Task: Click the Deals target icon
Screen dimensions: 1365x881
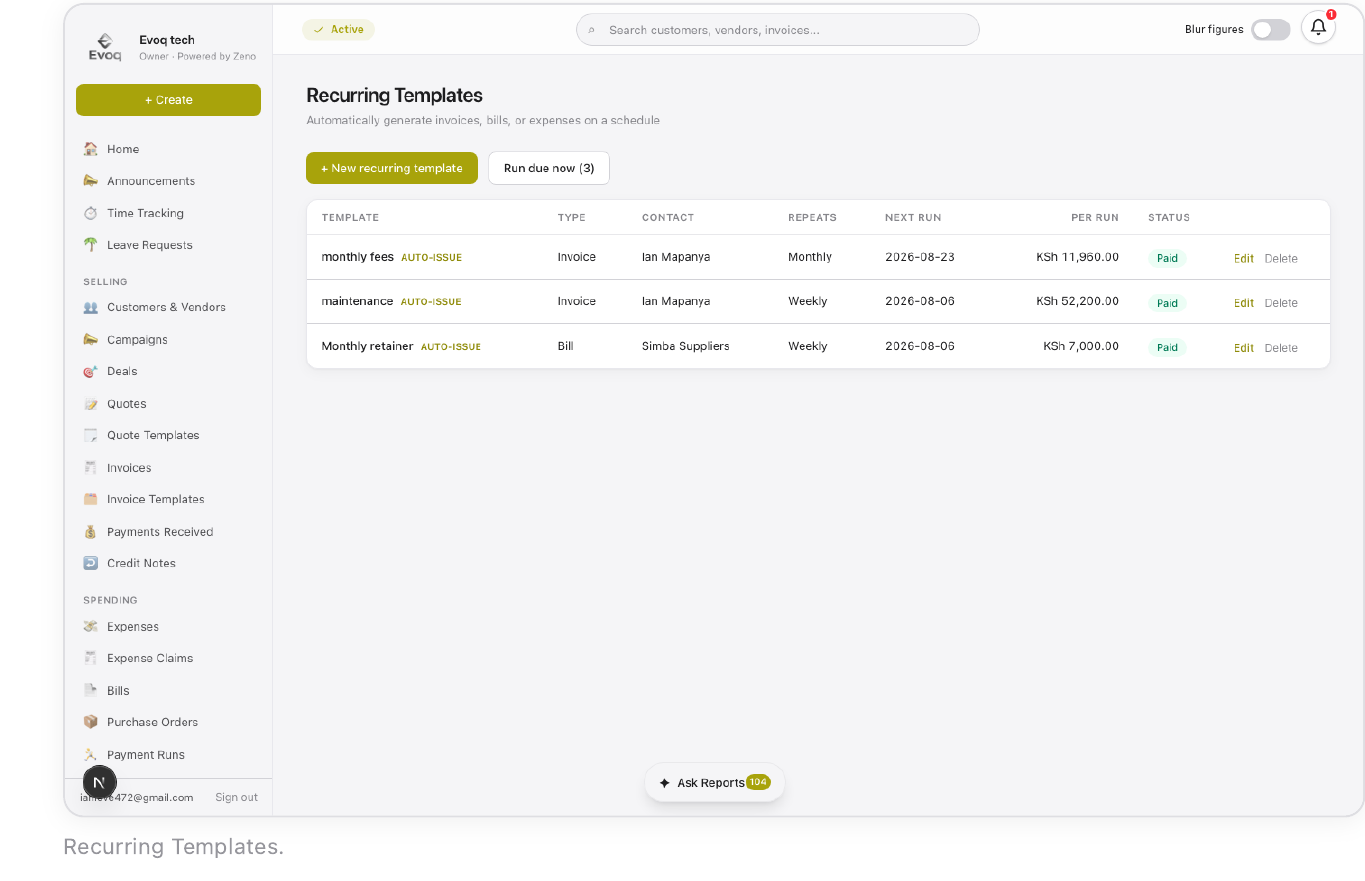Action: coord(91,371)
